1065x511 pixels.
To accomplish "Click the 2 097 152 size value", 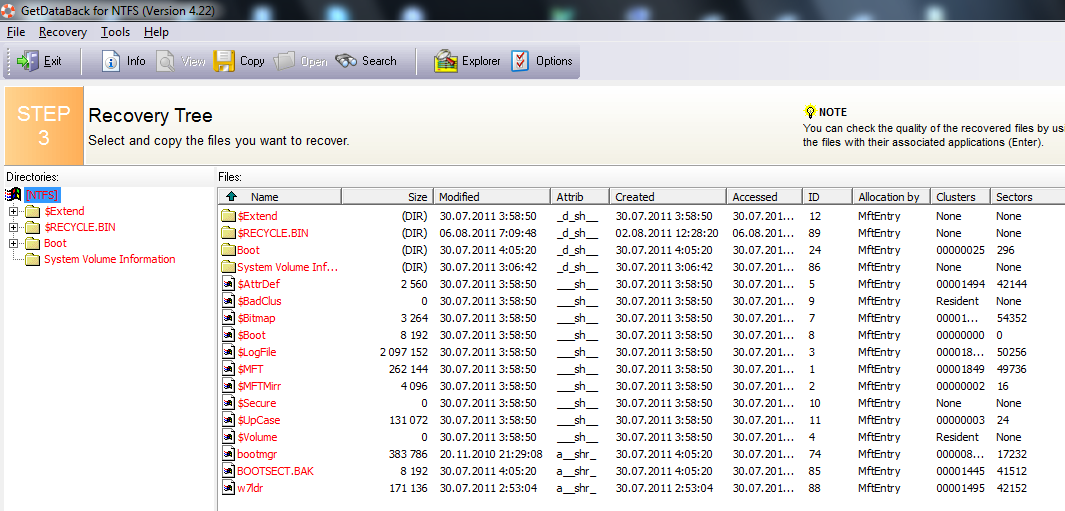I will [x=403, y=352].
